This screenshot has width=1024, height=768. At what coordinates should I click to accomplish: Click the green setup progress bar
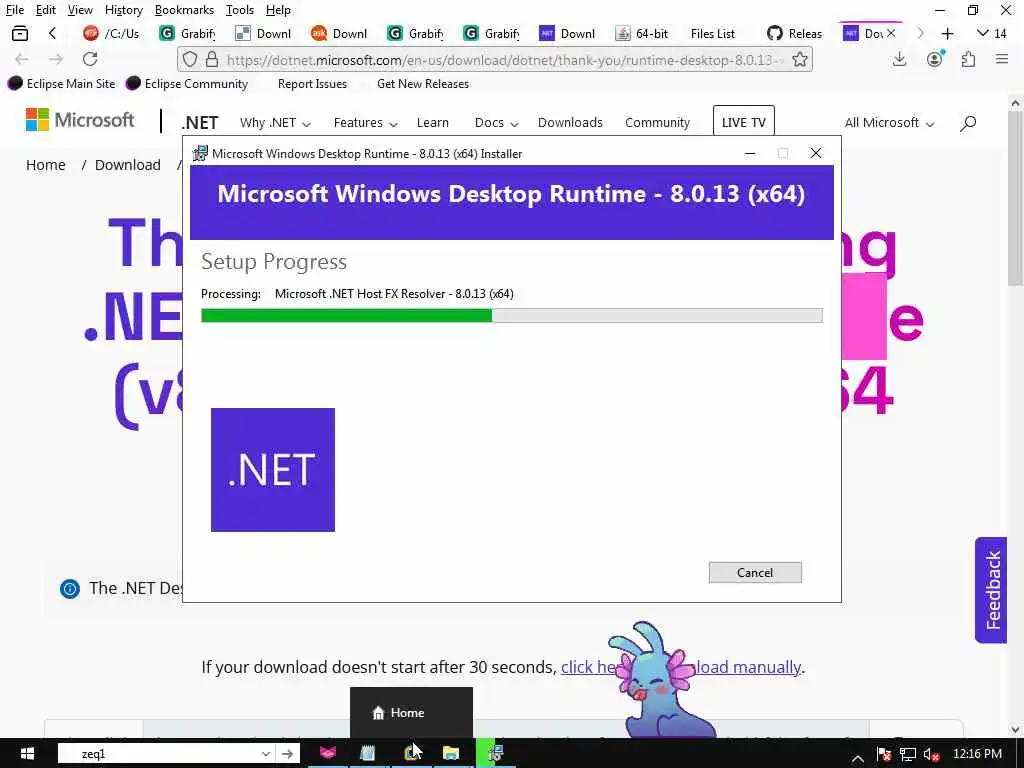coord(511,315)
